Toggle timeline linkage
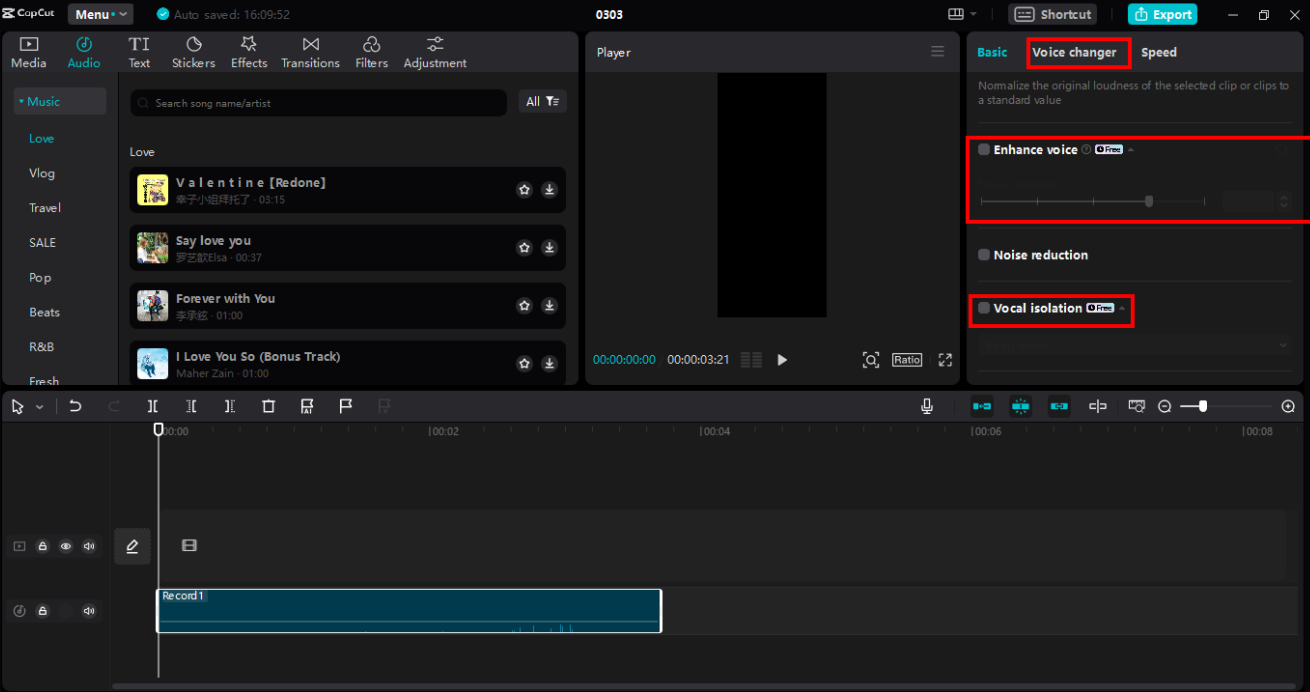Screen dimensions: 1310x692 pyautogui.click(x=1059, y=406)
